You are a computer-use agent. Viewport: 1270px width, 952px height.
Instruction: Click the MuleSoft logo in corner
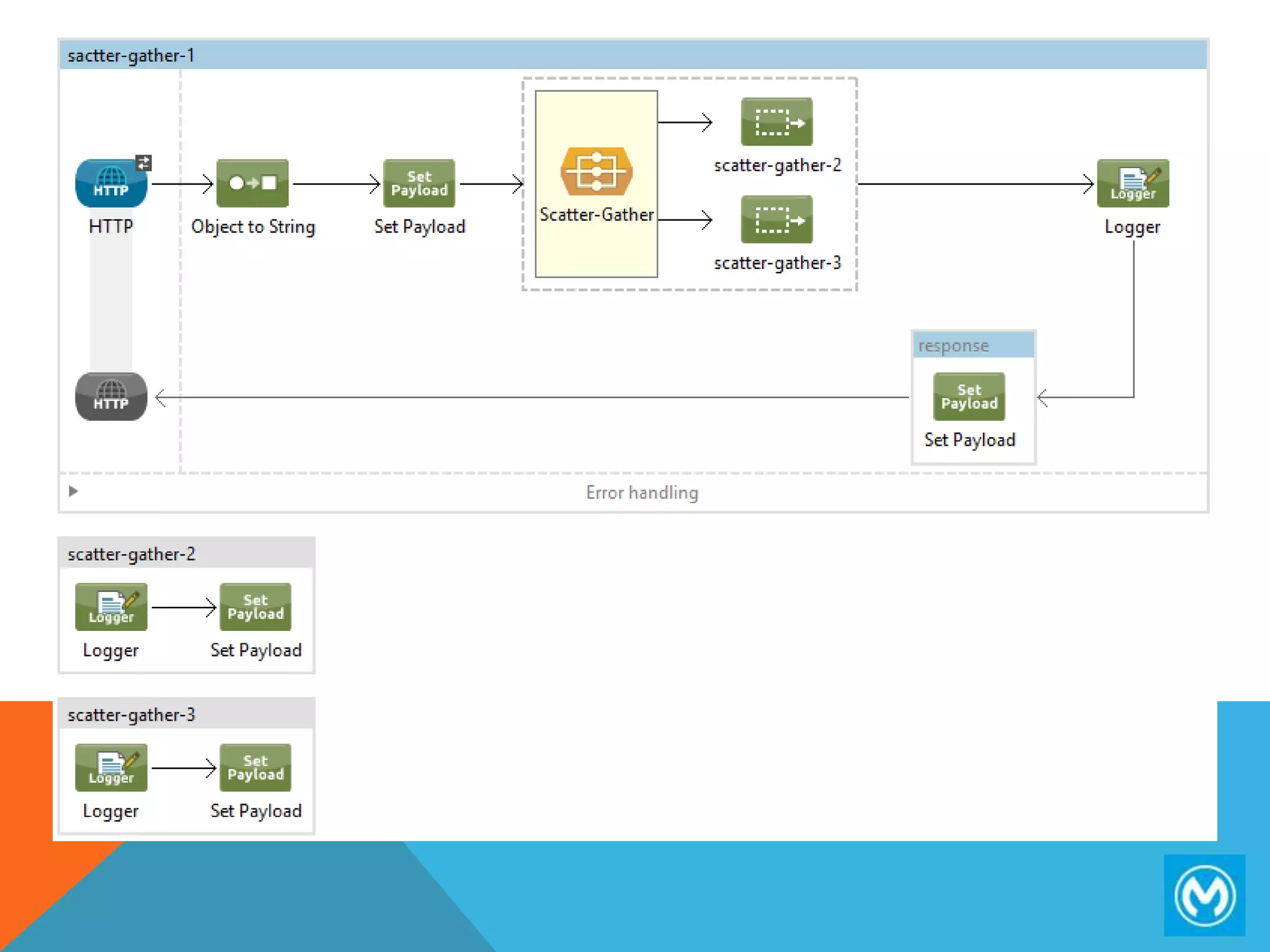click(x=1204, y=896)
